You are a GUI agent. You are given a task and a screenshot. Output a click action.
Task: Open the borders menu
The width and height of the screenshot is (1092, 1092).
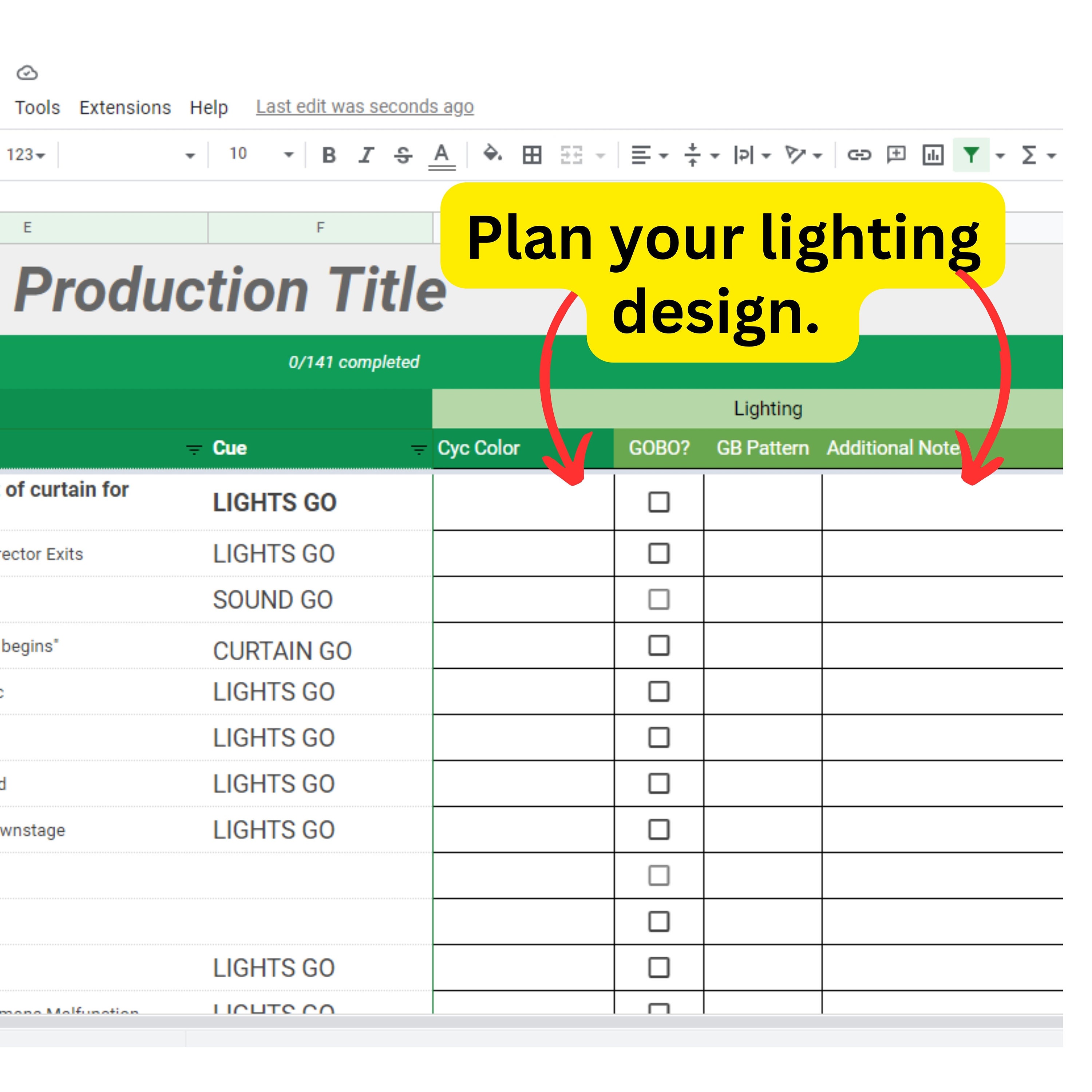[531, 154]
